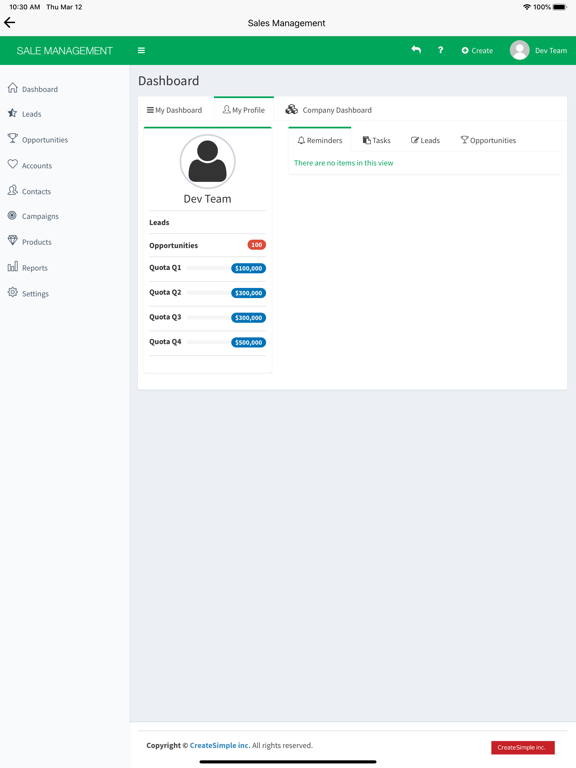Click the Quota Q1 progress bar
The height and width of the screenshot is (768, 576).
tap(209, 268)
